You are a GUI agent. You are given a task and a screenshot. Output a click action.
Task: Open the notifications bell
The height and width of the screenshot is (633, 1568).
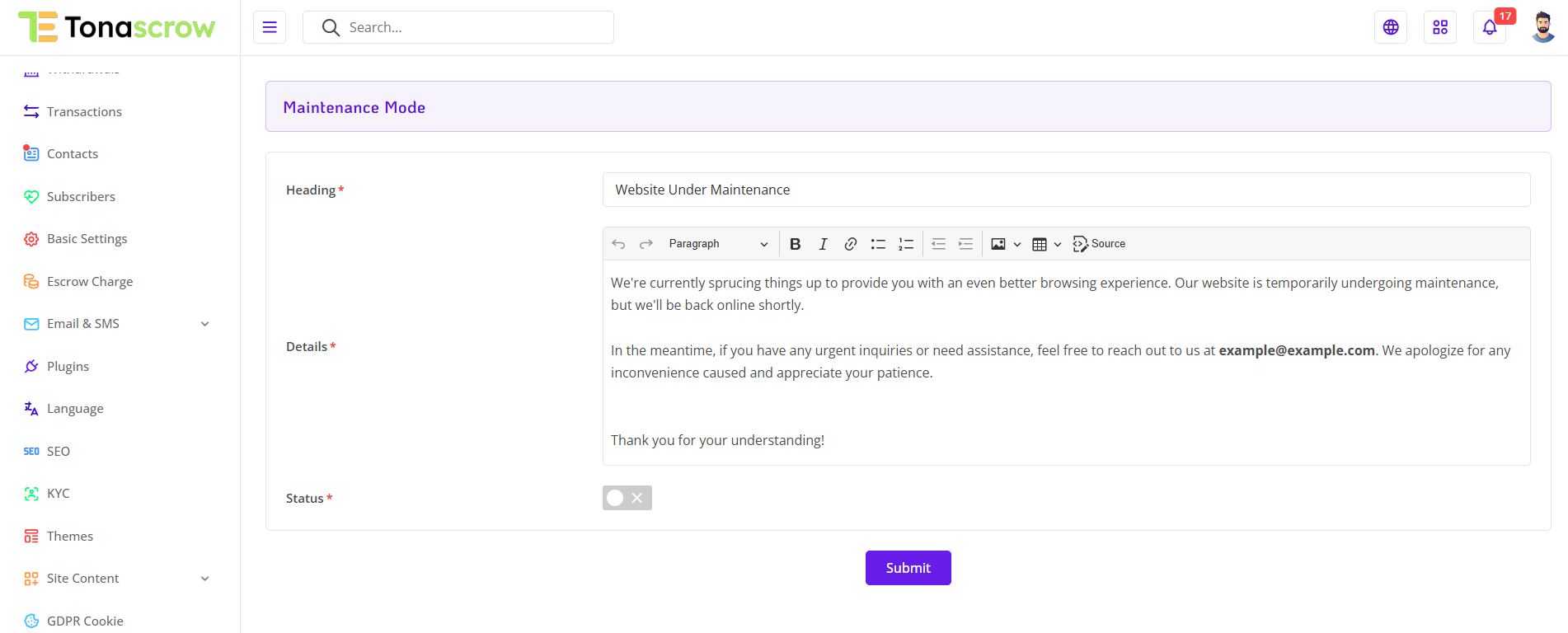click(x=1489, y=27)
